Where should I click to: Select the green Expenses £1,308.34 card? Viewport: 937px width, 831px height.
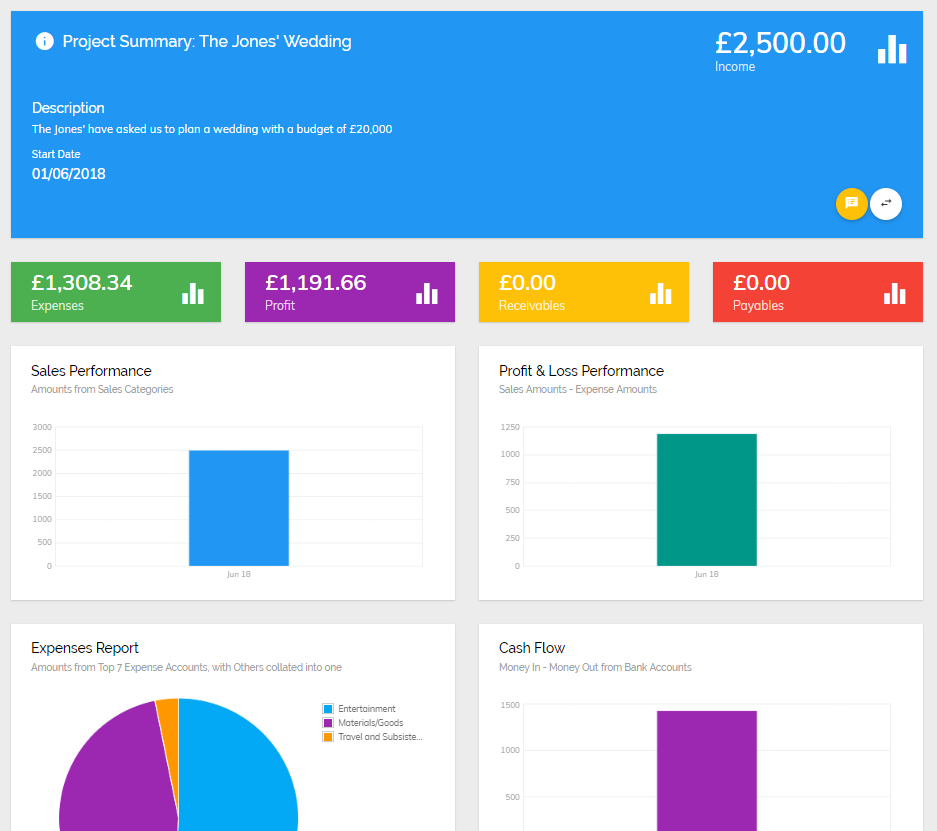pyautogui.click(x=116, y=292)
